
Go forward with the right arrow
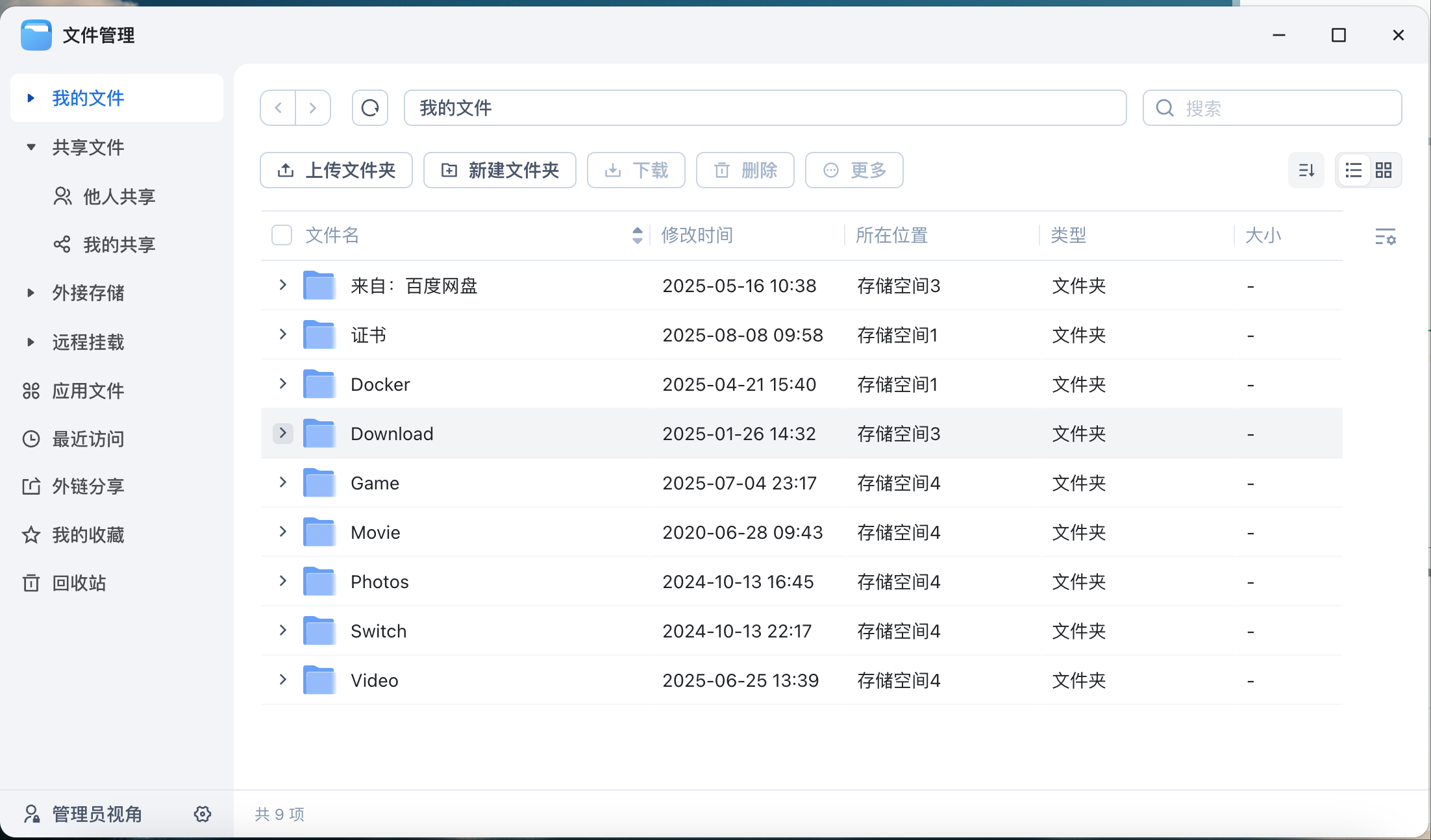[x=313, y=108]
